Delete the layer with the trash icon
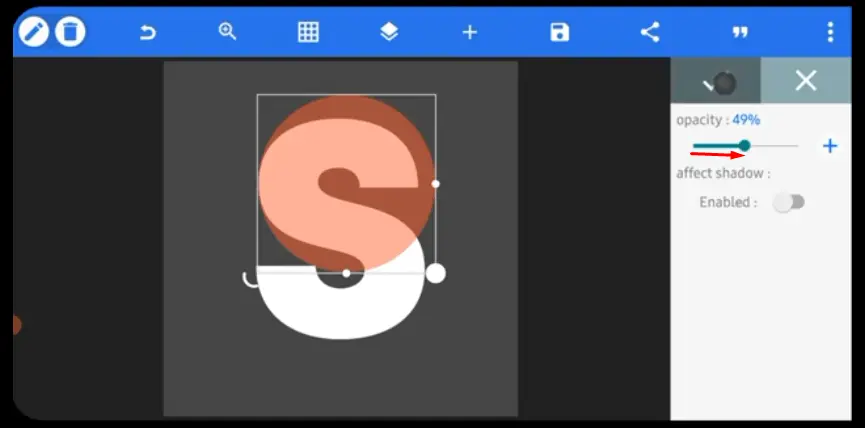Screen dimensions: 865x428 [x=70, y=31]
